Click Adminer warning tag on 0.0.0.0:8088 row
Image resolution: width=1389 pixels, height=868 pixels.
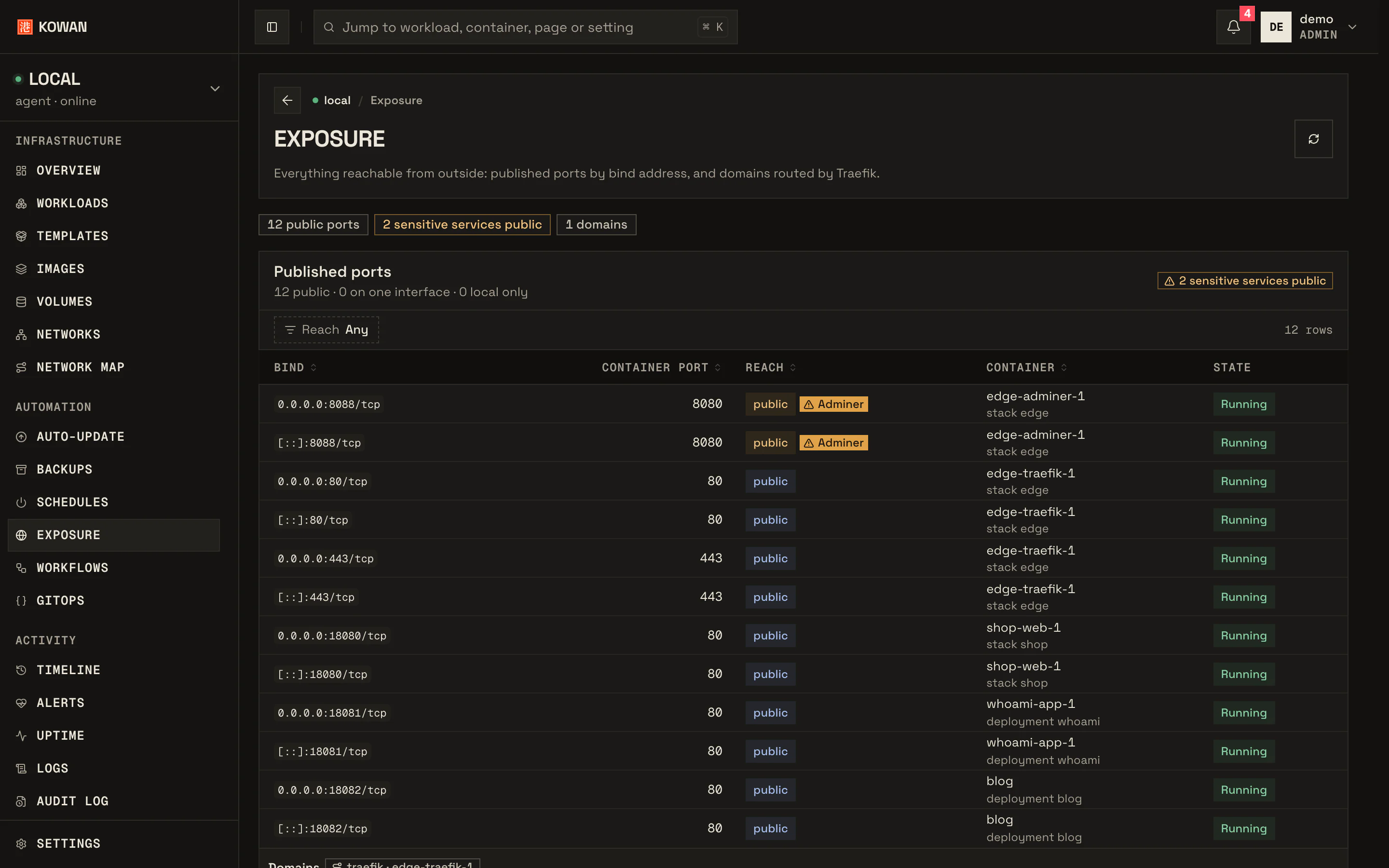(x=833, y=404)
